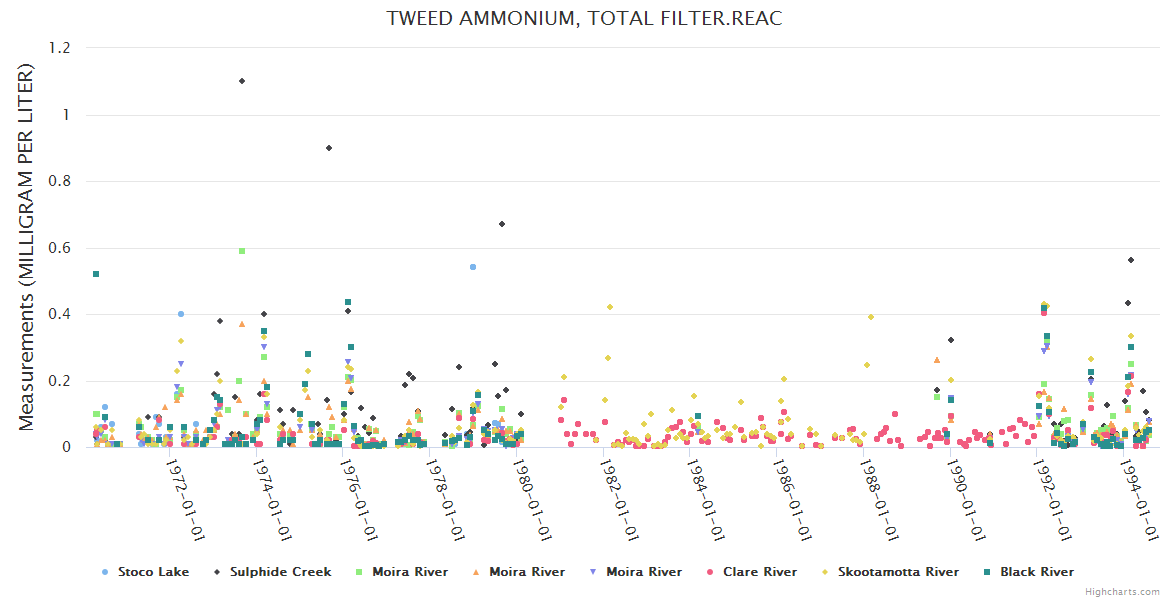Click the blue Stoco Lake point near 0.54

pos(473,267)
